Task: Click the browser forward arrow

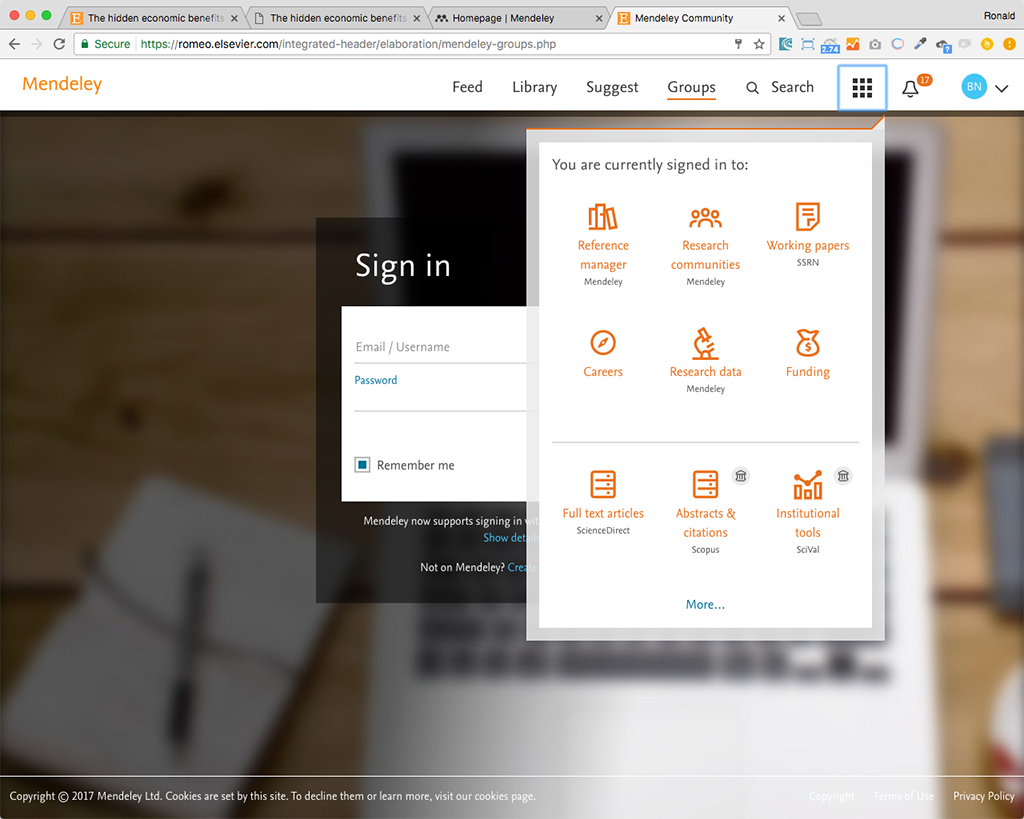Action: click(37, 44)
